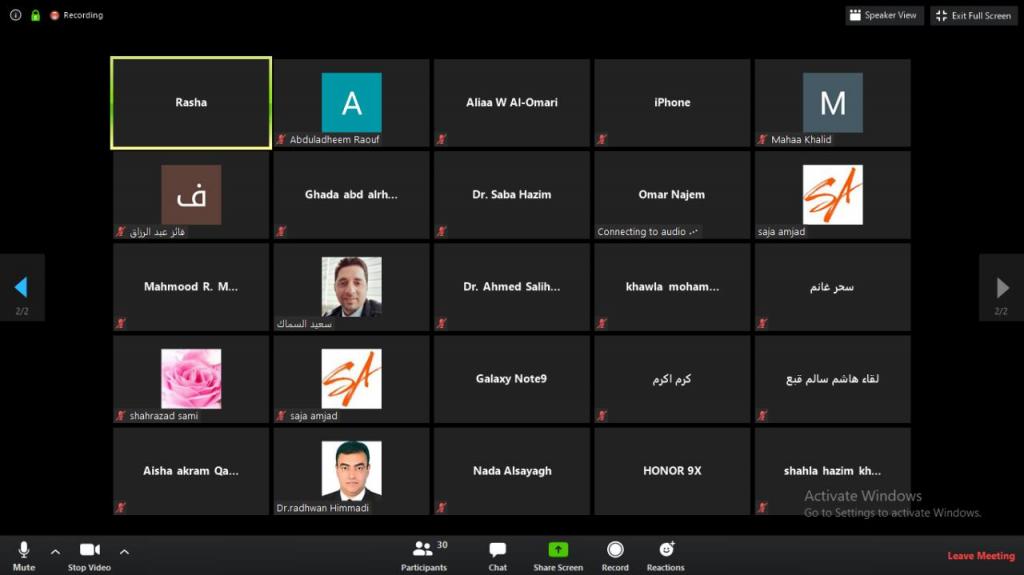Expand audio options arrow next to Mute
This screenshot has height=575, width=1024.
click(x=55, y=551)
